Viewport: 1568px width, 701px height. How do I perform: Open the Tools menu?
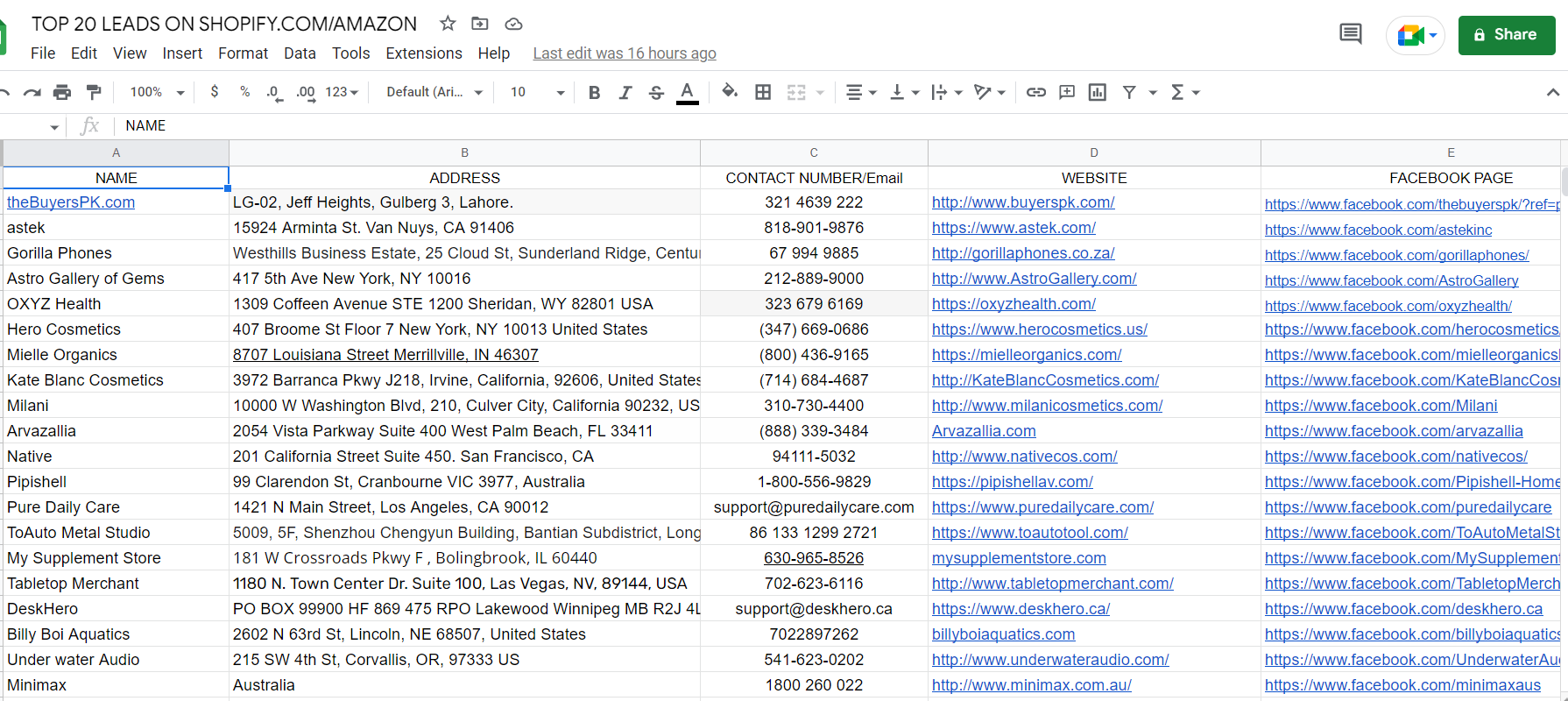(351, 53)
